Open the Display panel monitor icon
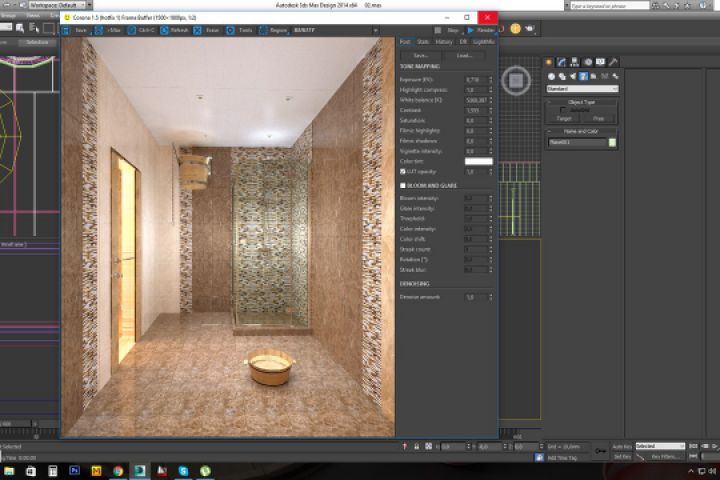The image size is (720, 480). click(600, 62)
